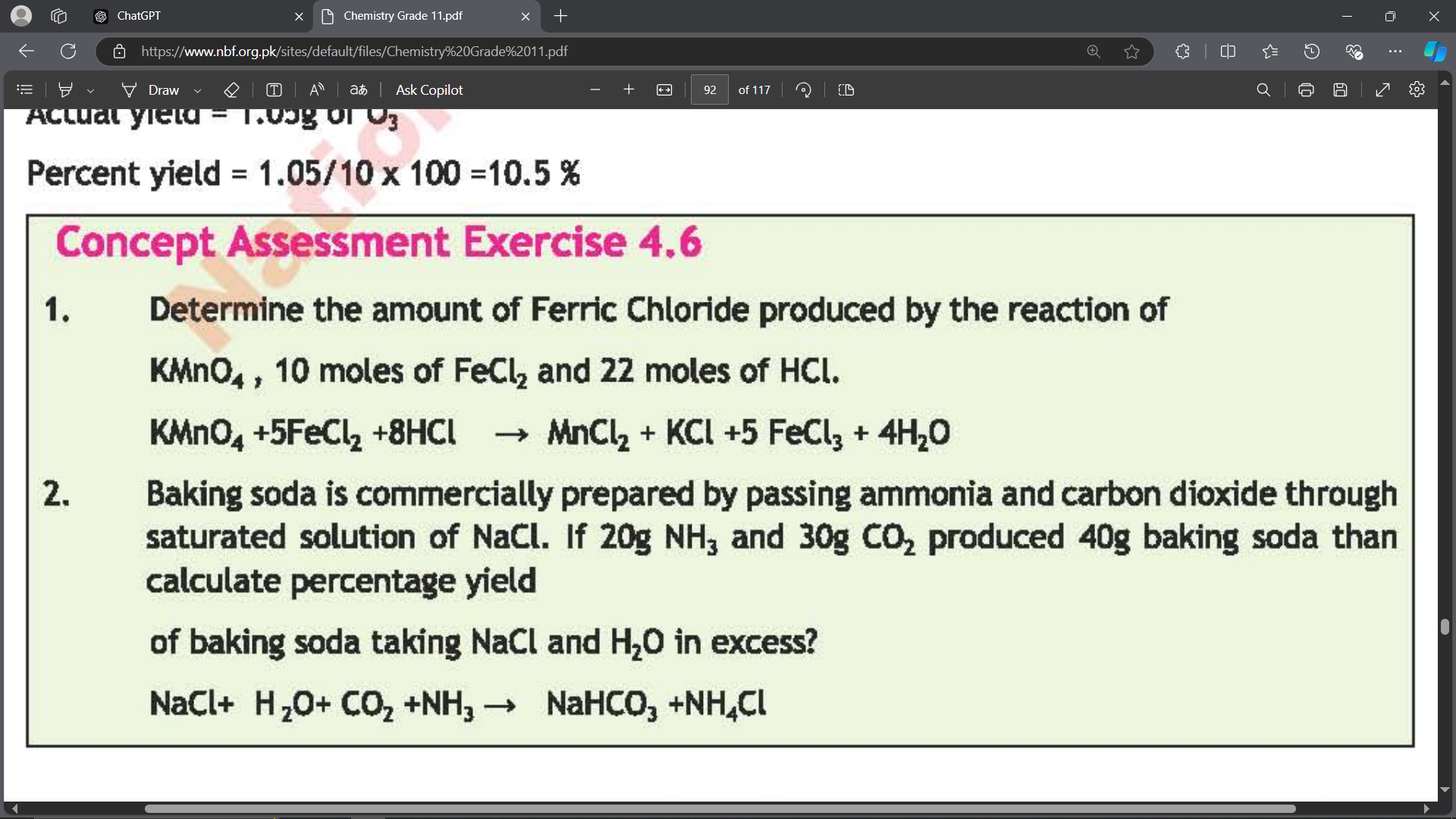Open the address bar zoom indicator
This screenshot has height=819, width=1456.
click(x=1094, y=51)
